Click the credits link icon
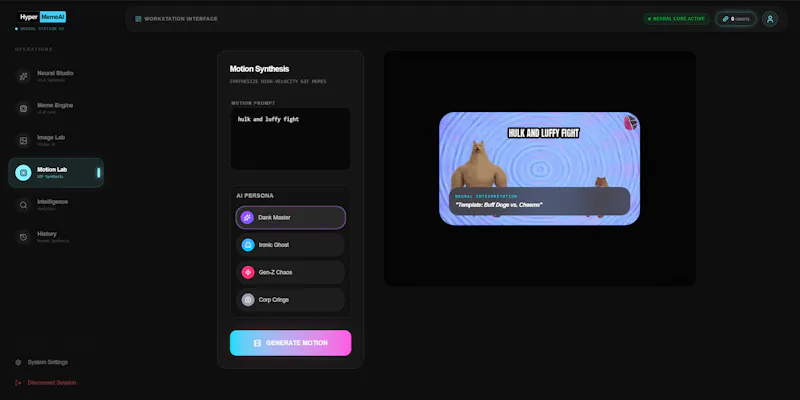 click(726, 19)
